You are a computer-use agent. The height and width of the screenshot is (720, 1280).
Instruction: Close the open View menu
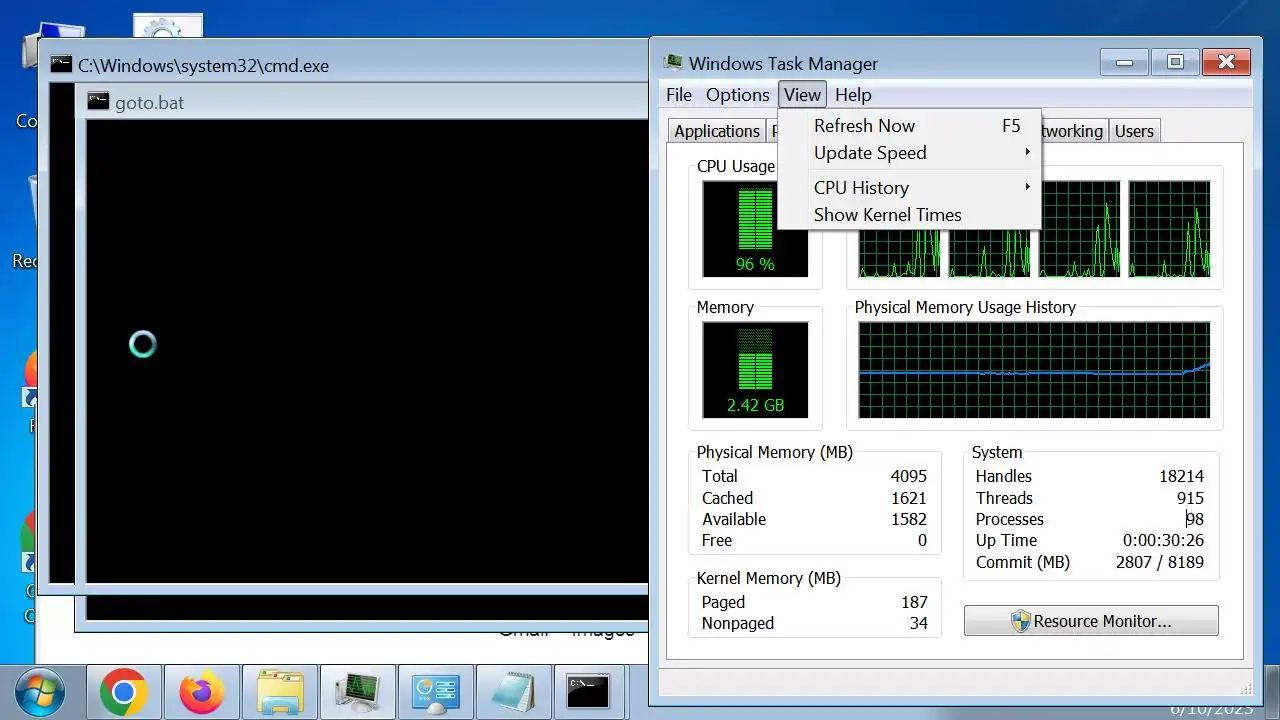point(802,95)
